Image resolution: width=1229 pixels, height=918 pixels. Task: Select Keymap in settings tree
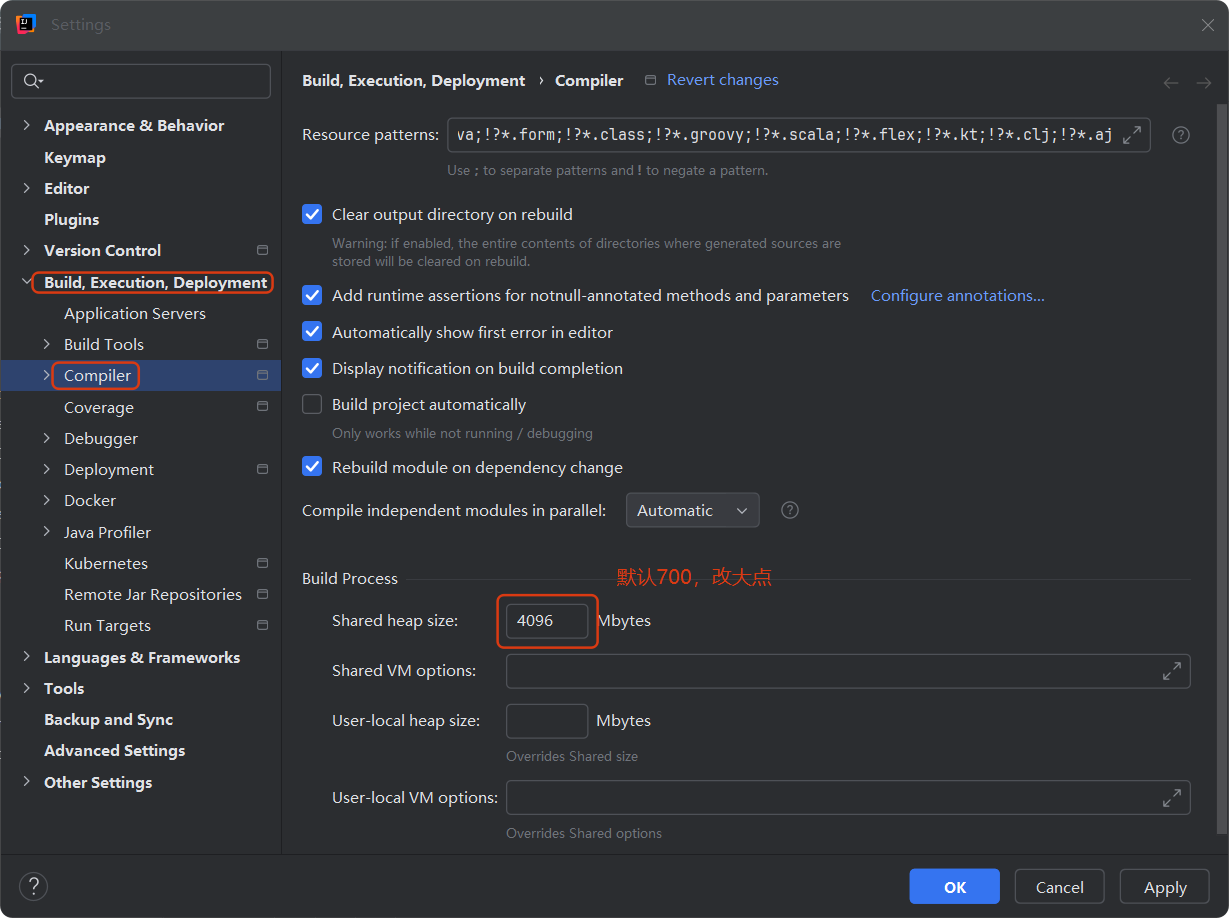point(75,157)
